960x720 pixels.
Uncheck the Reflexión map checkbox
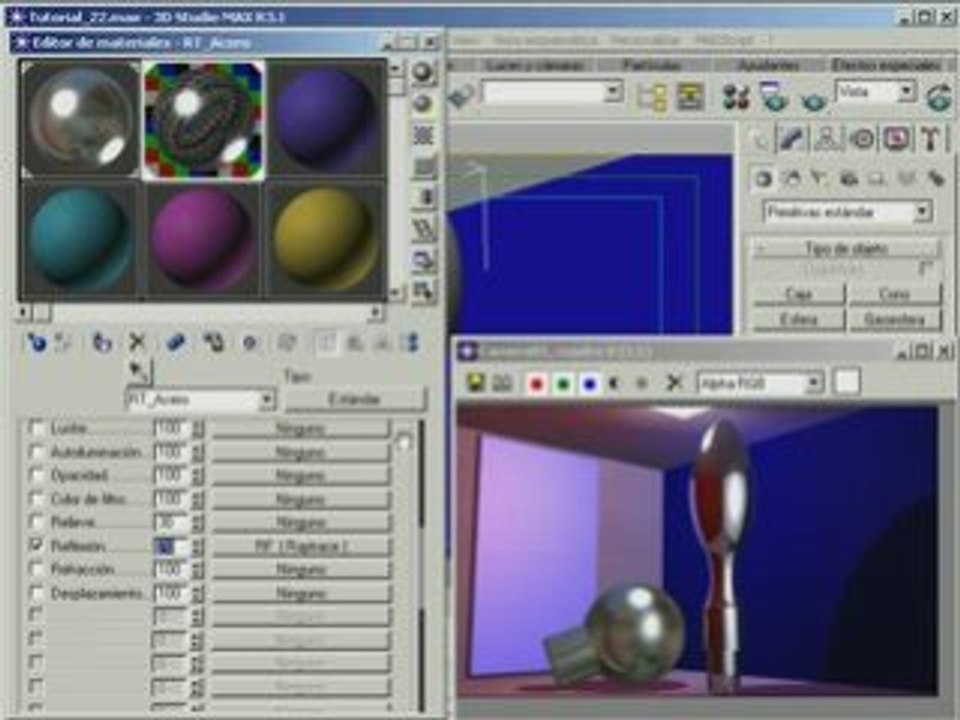(x=36, y=544)
